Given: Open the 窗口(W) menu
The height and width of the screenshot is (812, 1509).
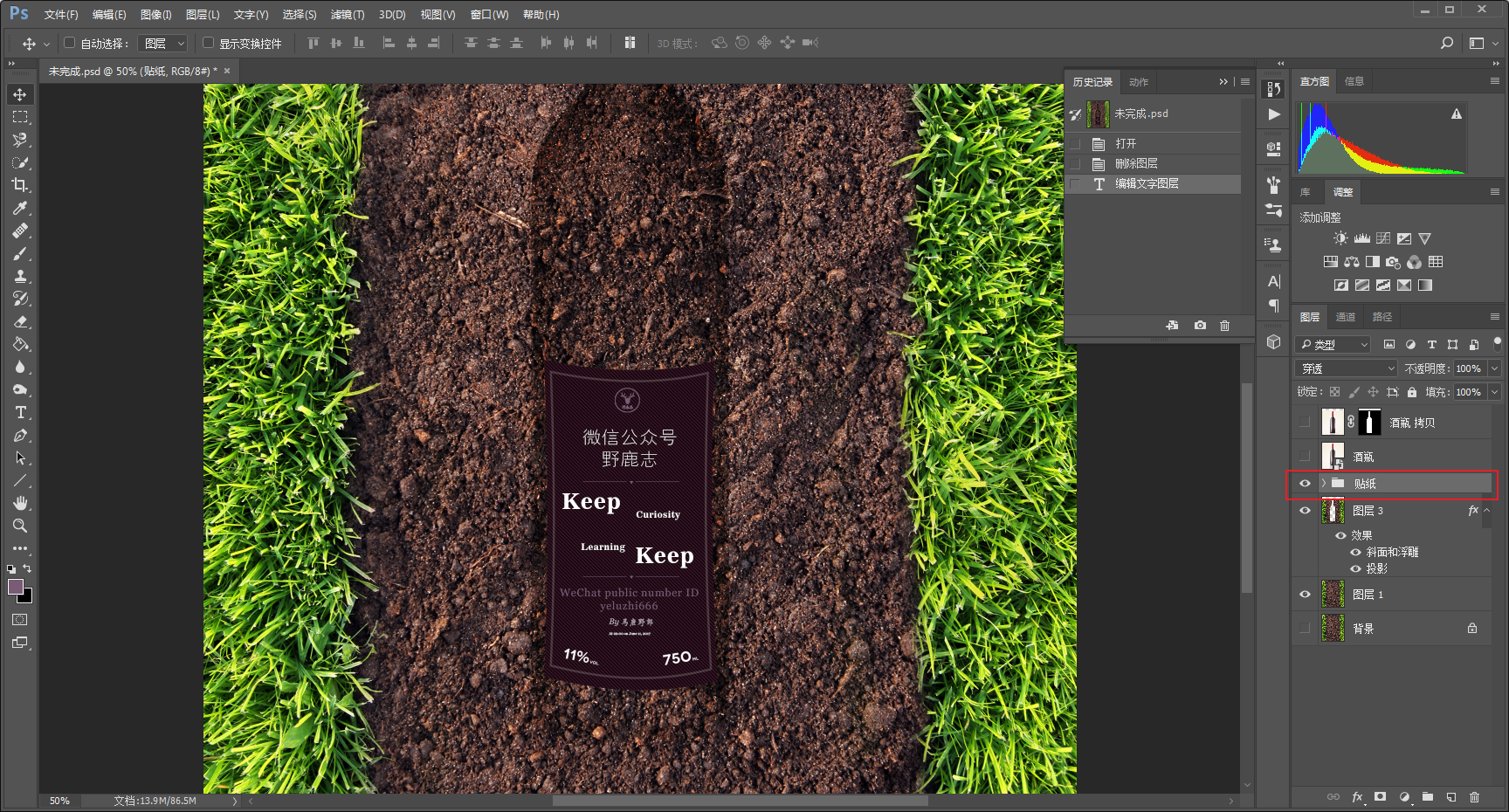Looking at the screenshot, I should click(x=489, y=15).
